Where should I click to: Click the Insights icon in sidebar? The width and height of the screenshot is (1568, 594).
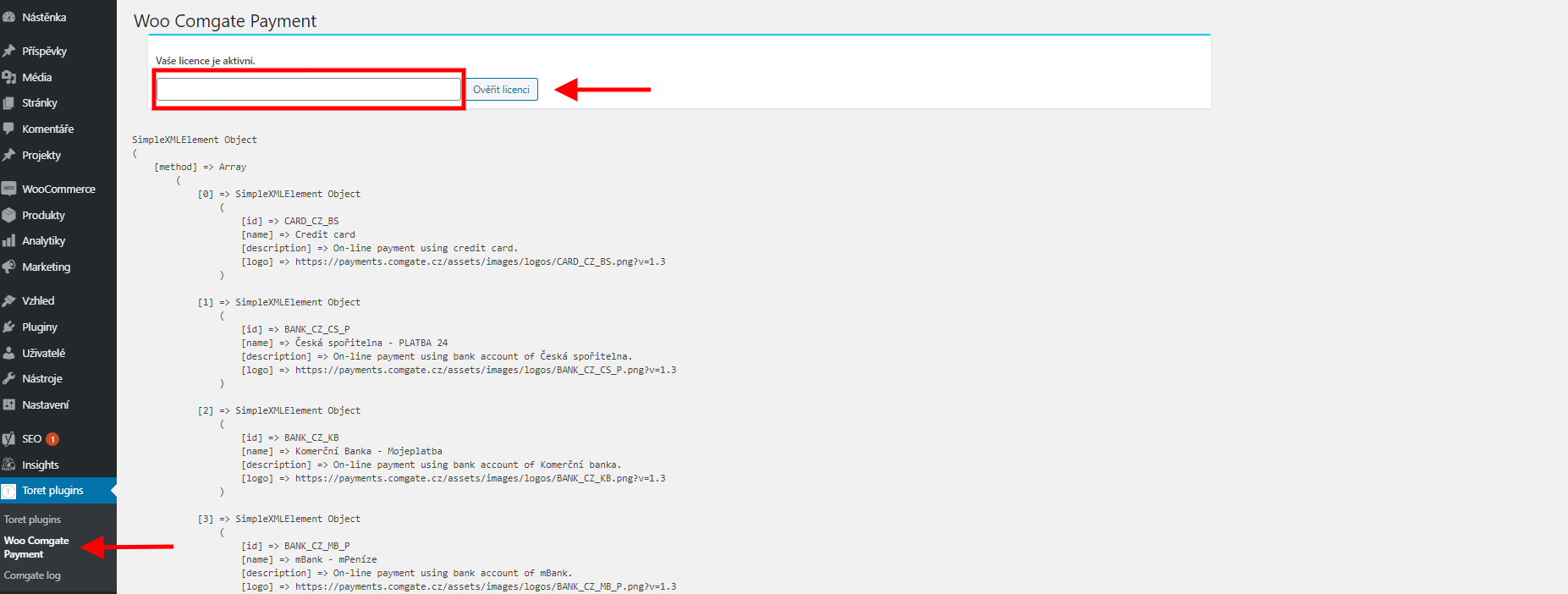[x=8, y=465]
